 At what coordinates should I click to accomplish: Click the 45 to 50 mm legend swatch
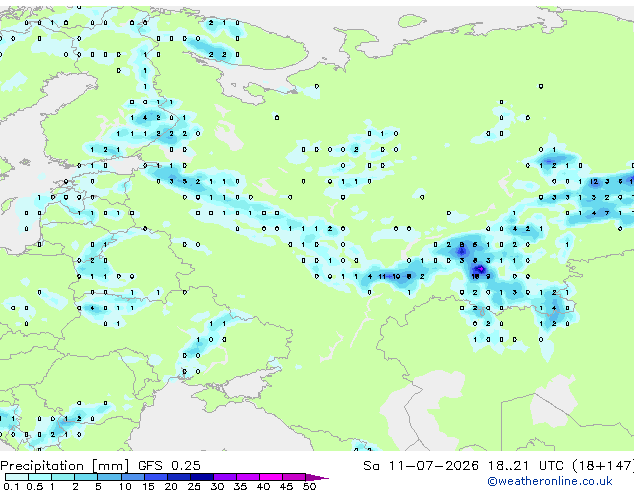click(x=294, y=477)
